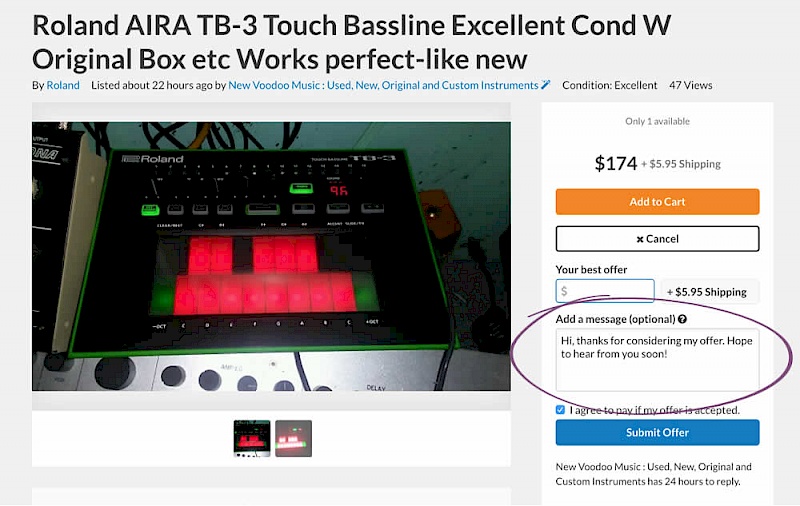Screen dimensions: 800x506
Task: Click the listing title heading
Action: [x=350, y=39]
